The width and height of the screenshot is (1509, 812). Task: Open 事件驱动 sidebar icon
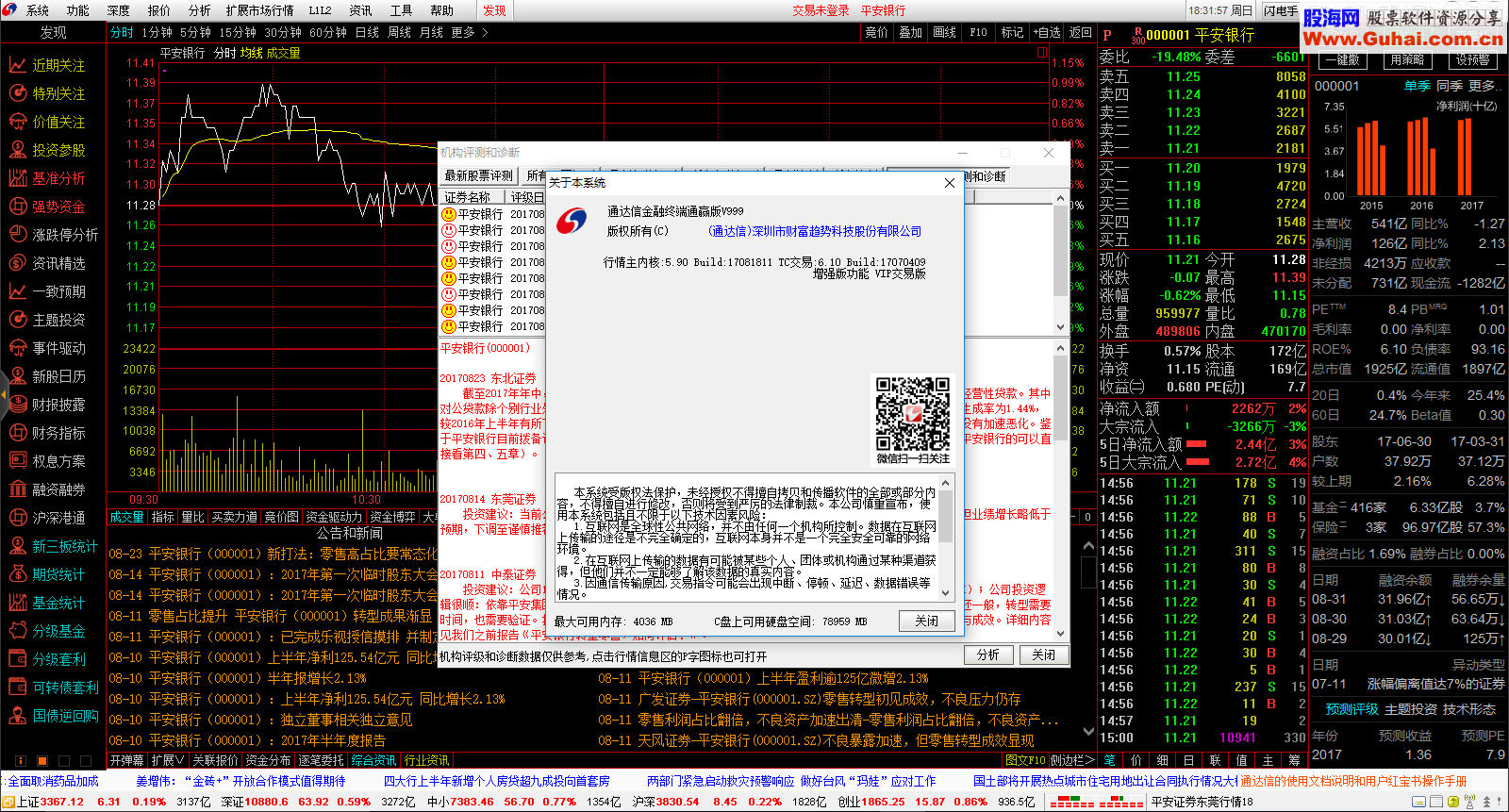(x=17, y=348)
